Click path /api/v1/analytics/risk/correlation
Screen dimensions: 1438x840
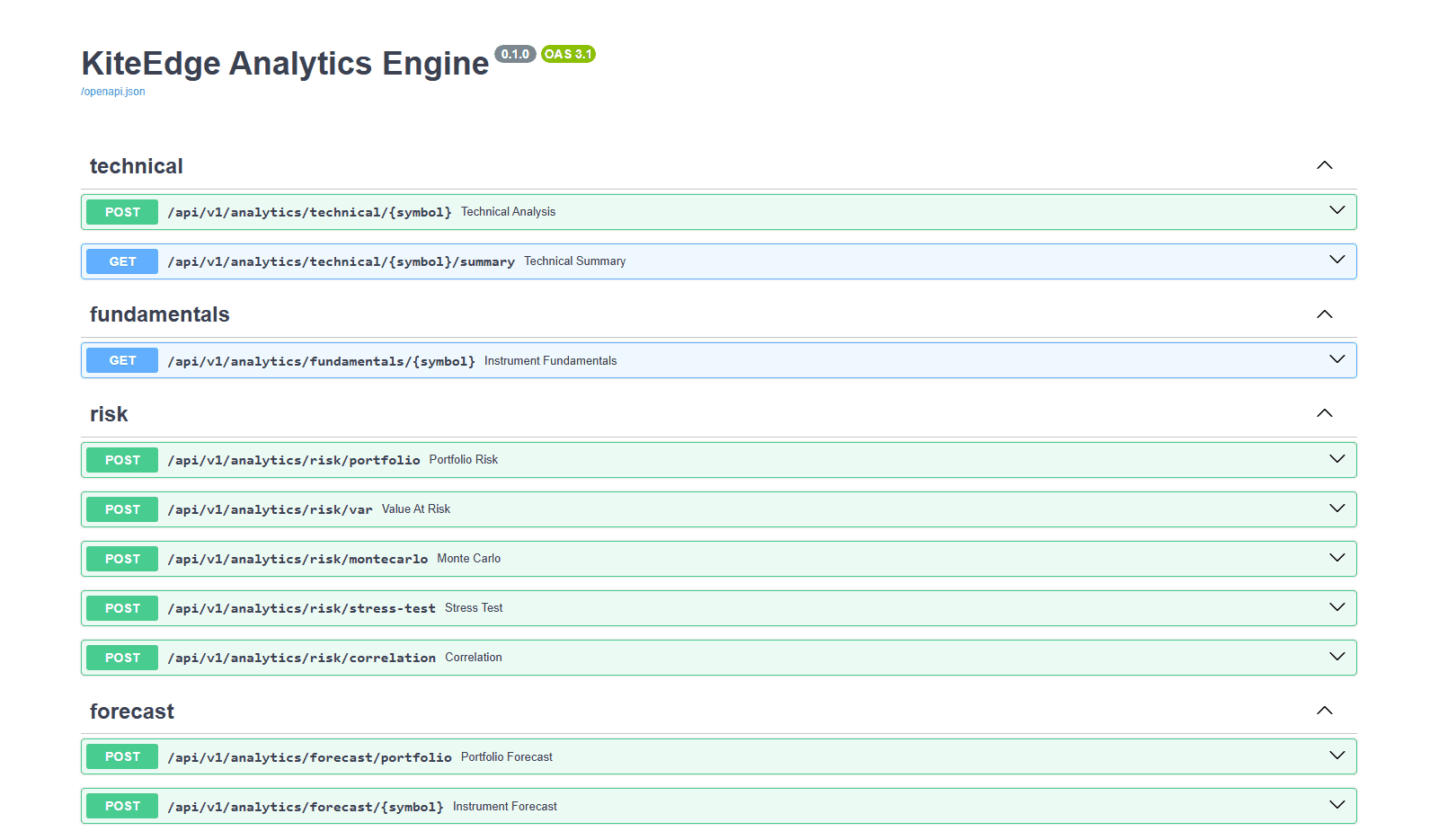pos(302,658)
